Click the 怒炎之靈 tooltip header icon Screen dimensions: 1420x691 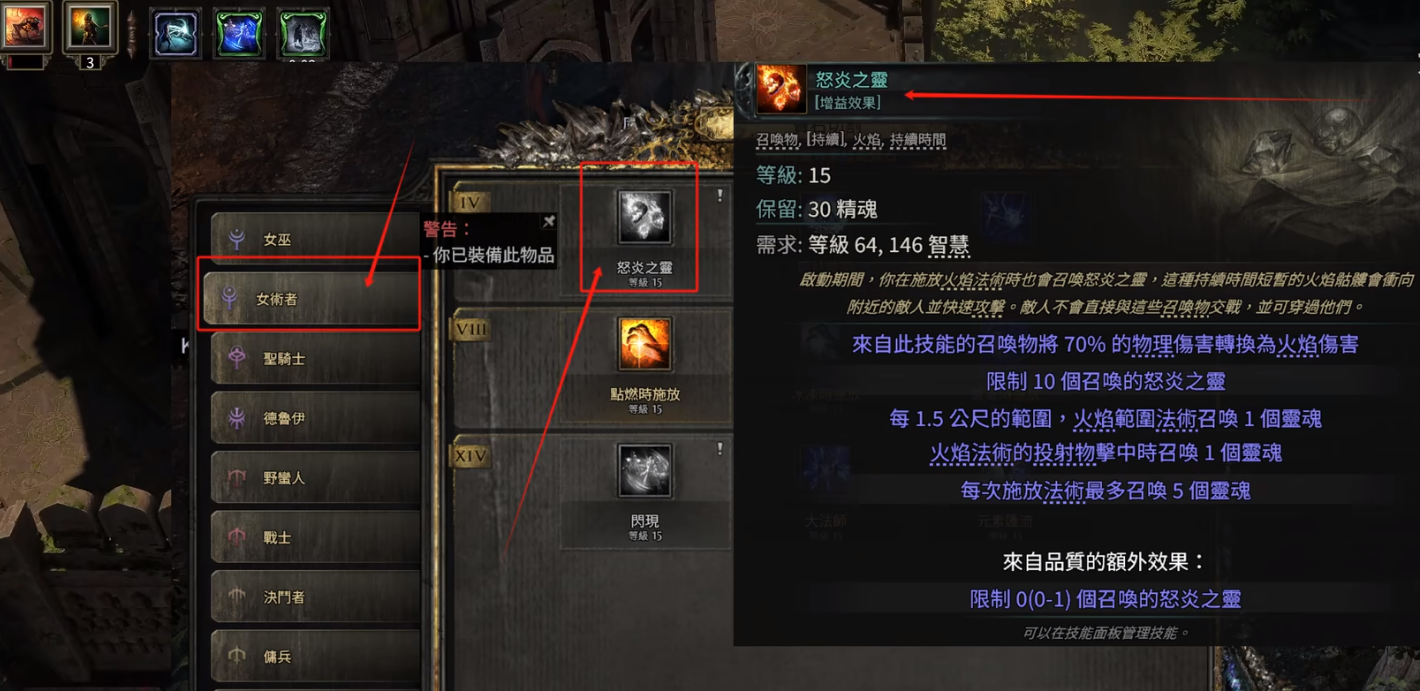pos(780,89)
